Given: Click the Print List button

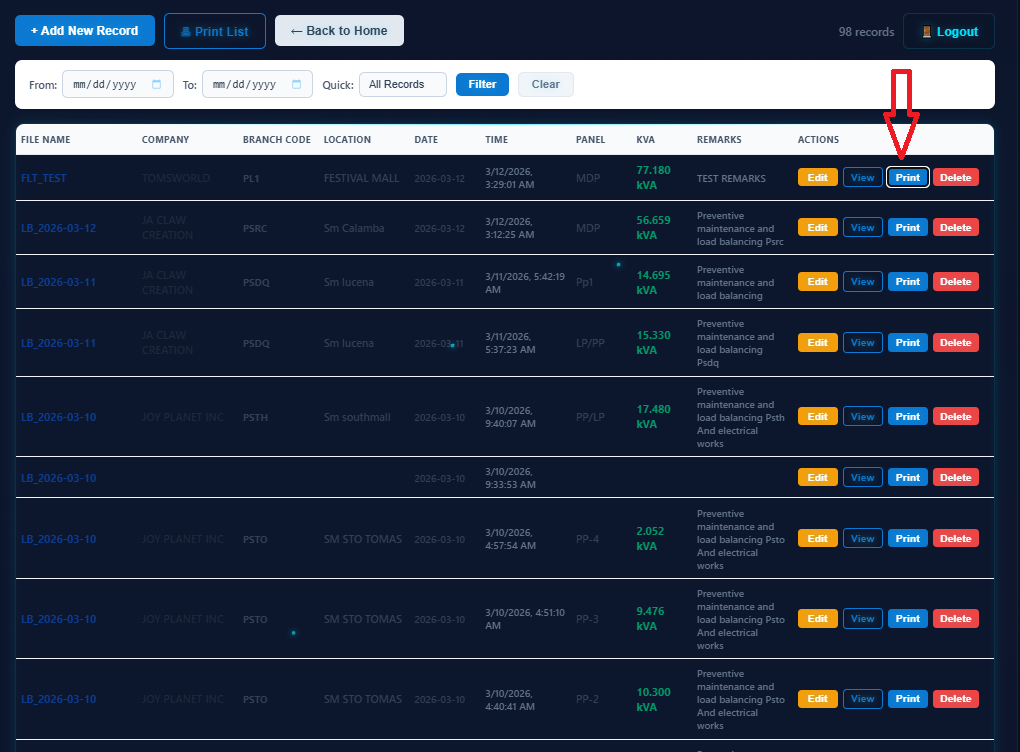Looking at the screenshot, I should click(x=214, y=31).
